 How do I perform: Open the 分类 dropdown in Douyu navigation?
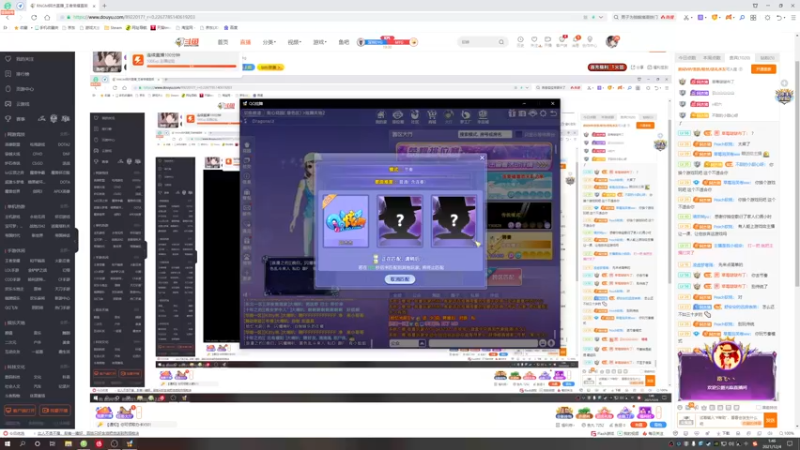pos(269,42)
